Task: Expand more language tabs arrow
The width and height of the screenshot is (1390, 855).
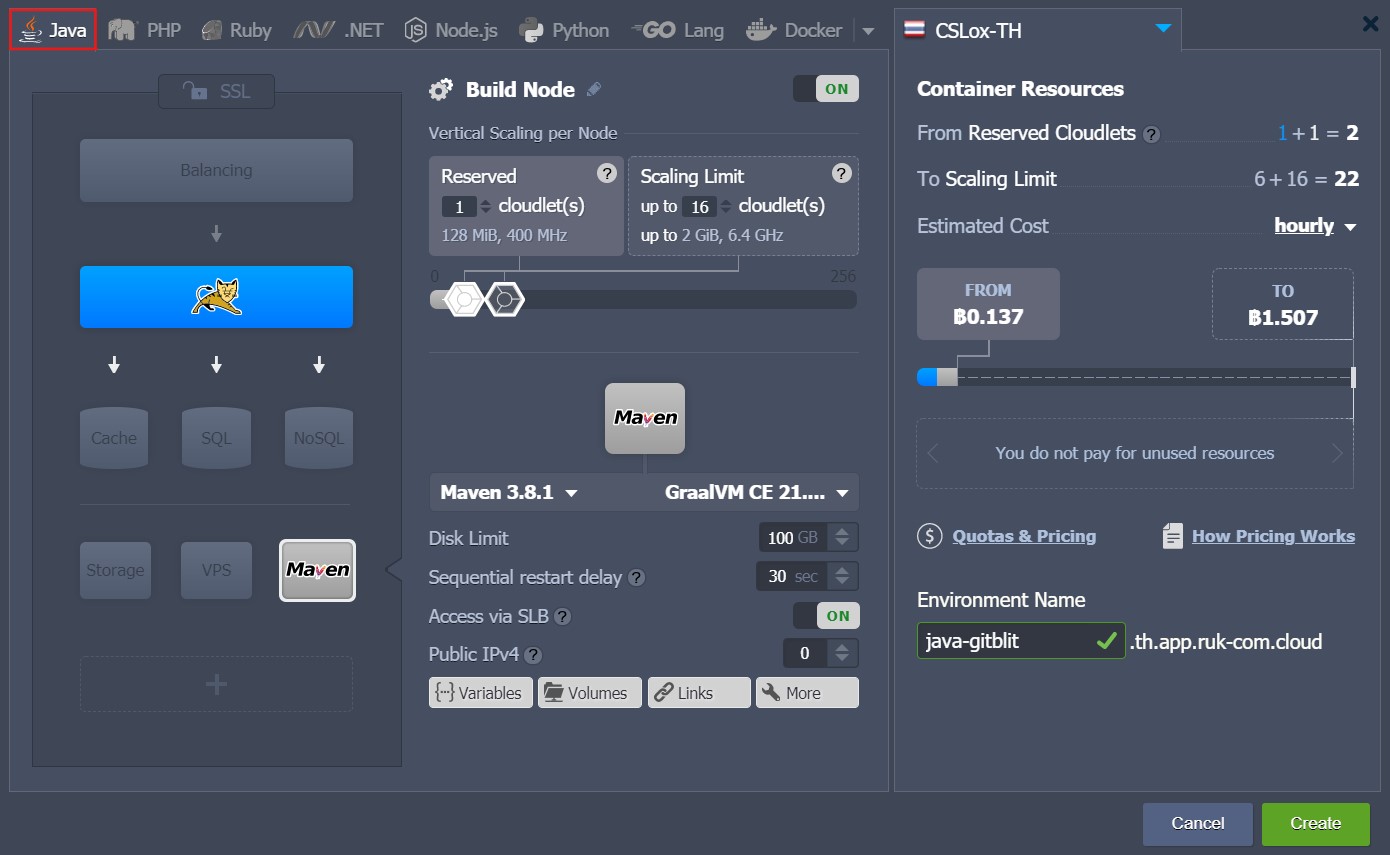Action: 868,31
